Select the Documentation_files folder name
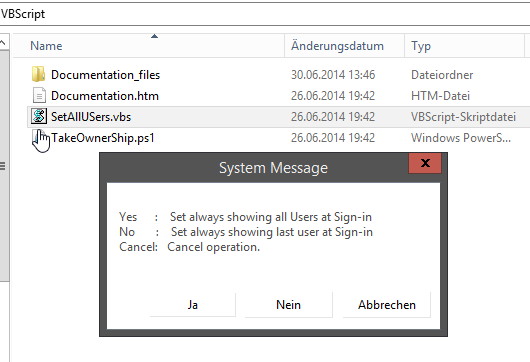 pos(105,75)
